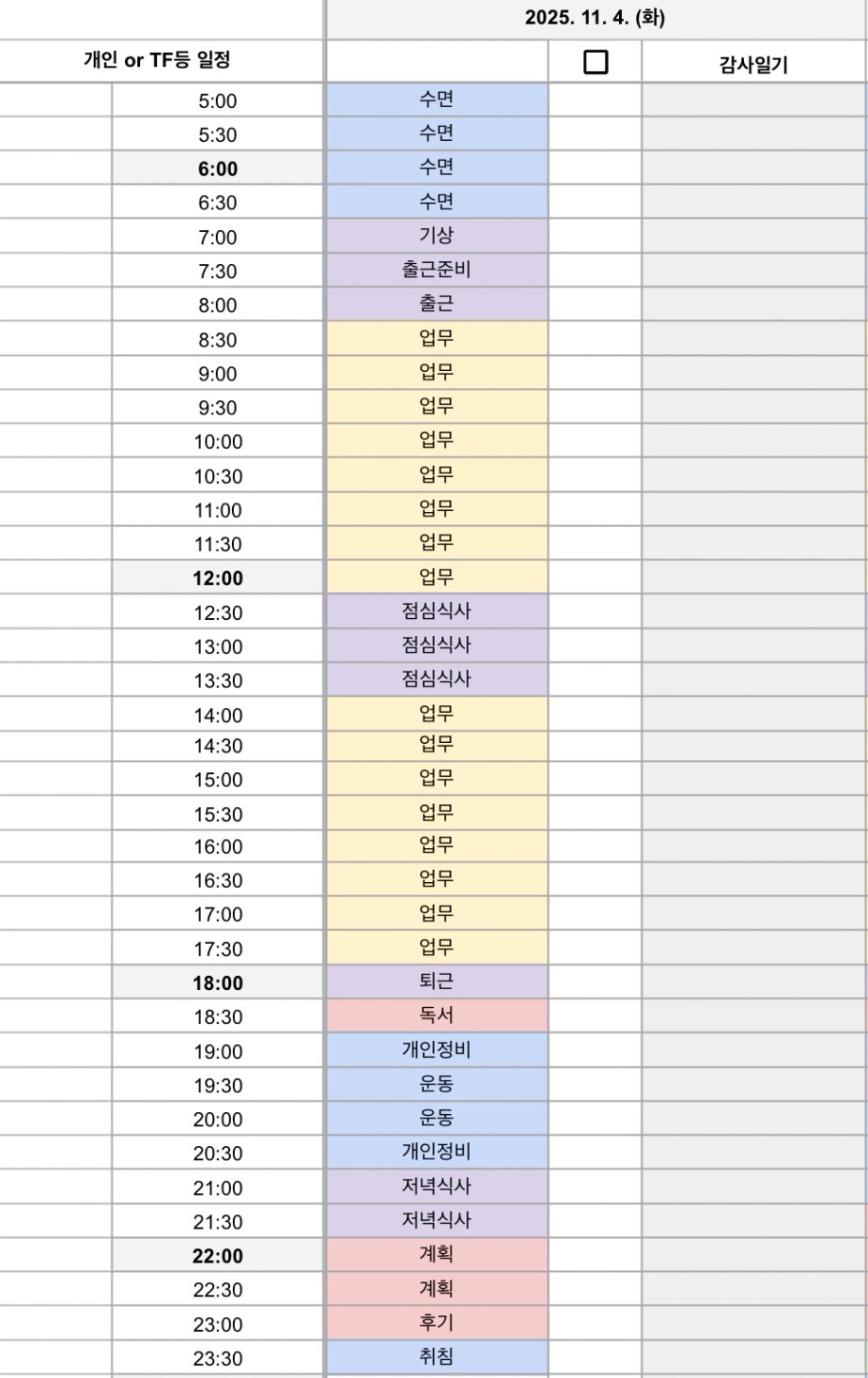Viewport: 868px width, 1378px height.
Task: Select the 저녁식사 cell at 21:00
Action: tap(437, 1186)
